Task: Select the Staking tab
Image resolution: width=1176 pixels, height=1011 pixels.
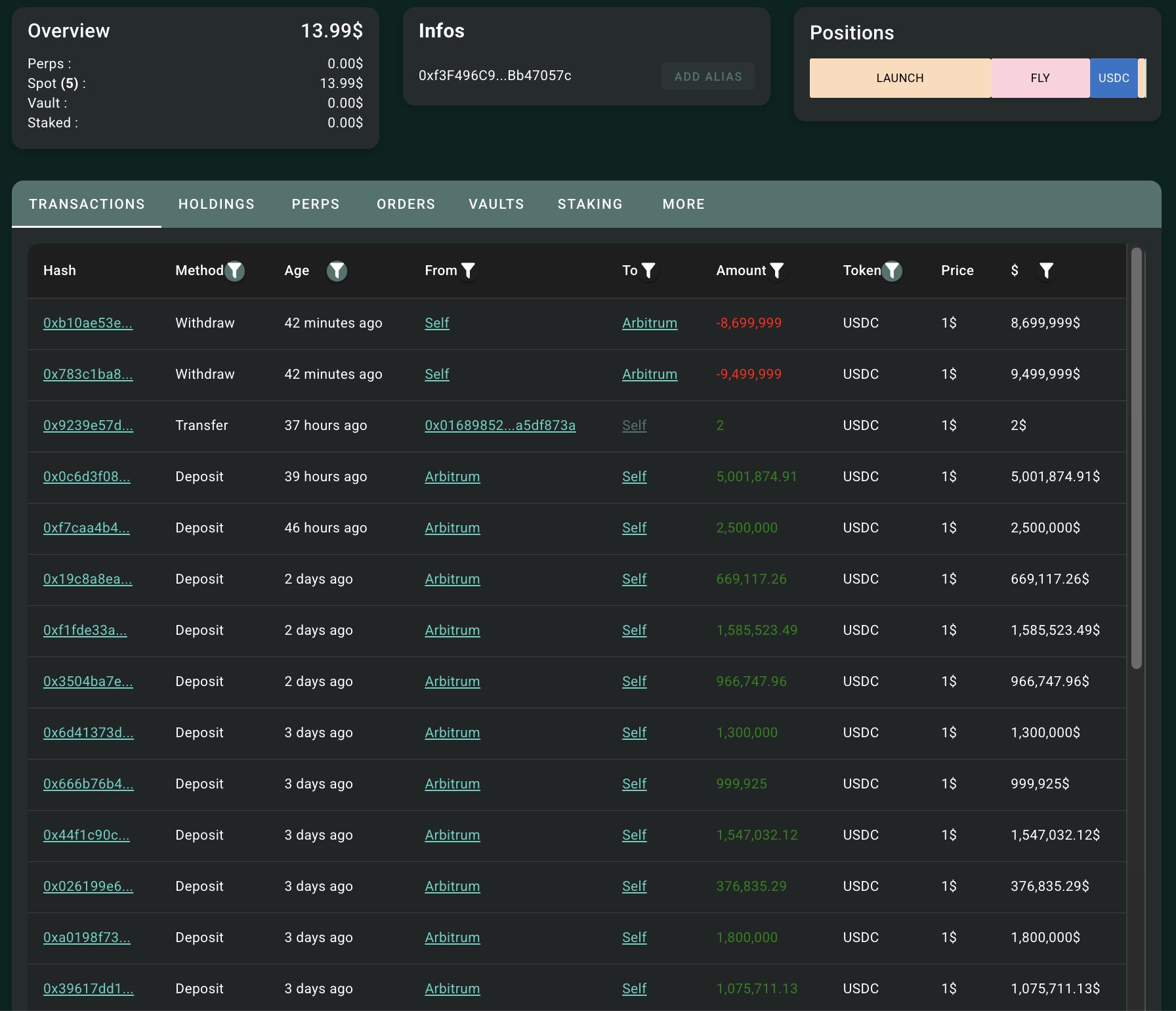Action: [x=590, y=204]
